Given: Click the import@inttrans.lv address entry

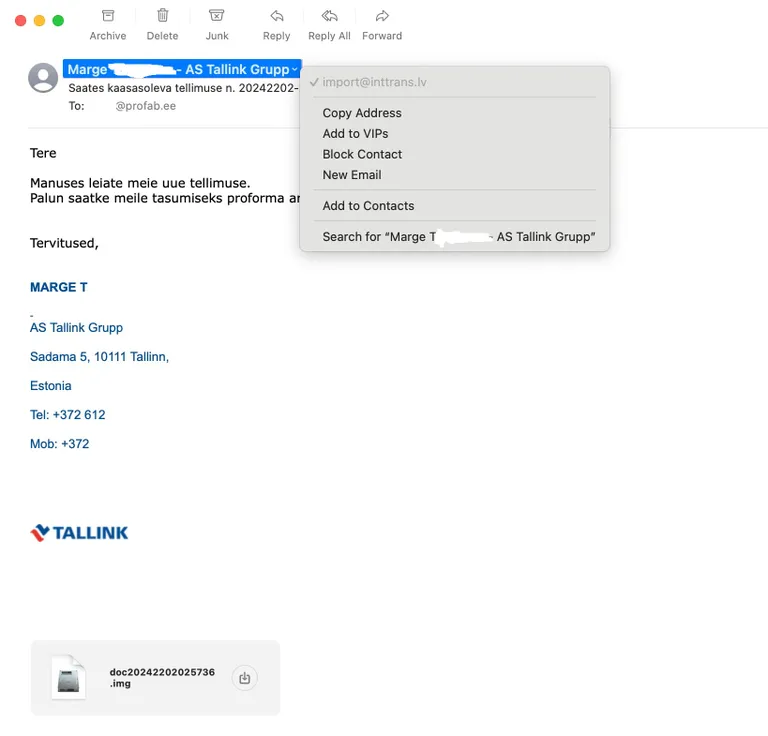Looking at the screenshot, I should [x=374, y=82].
